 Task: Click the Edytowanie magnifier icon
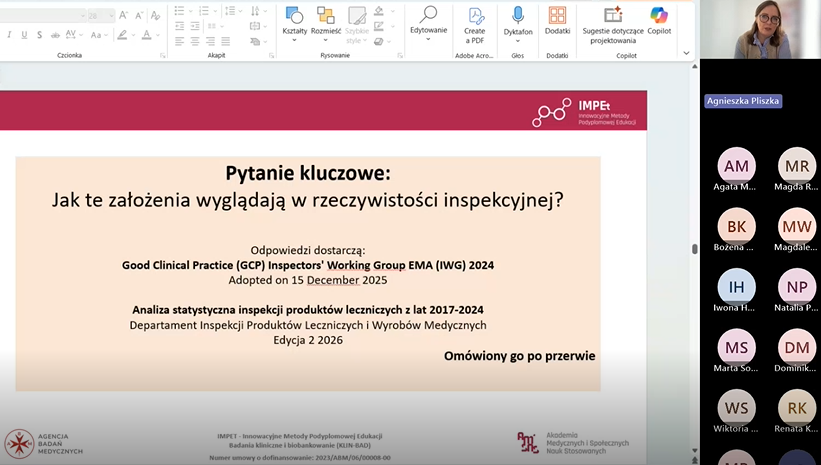[428, 15]
